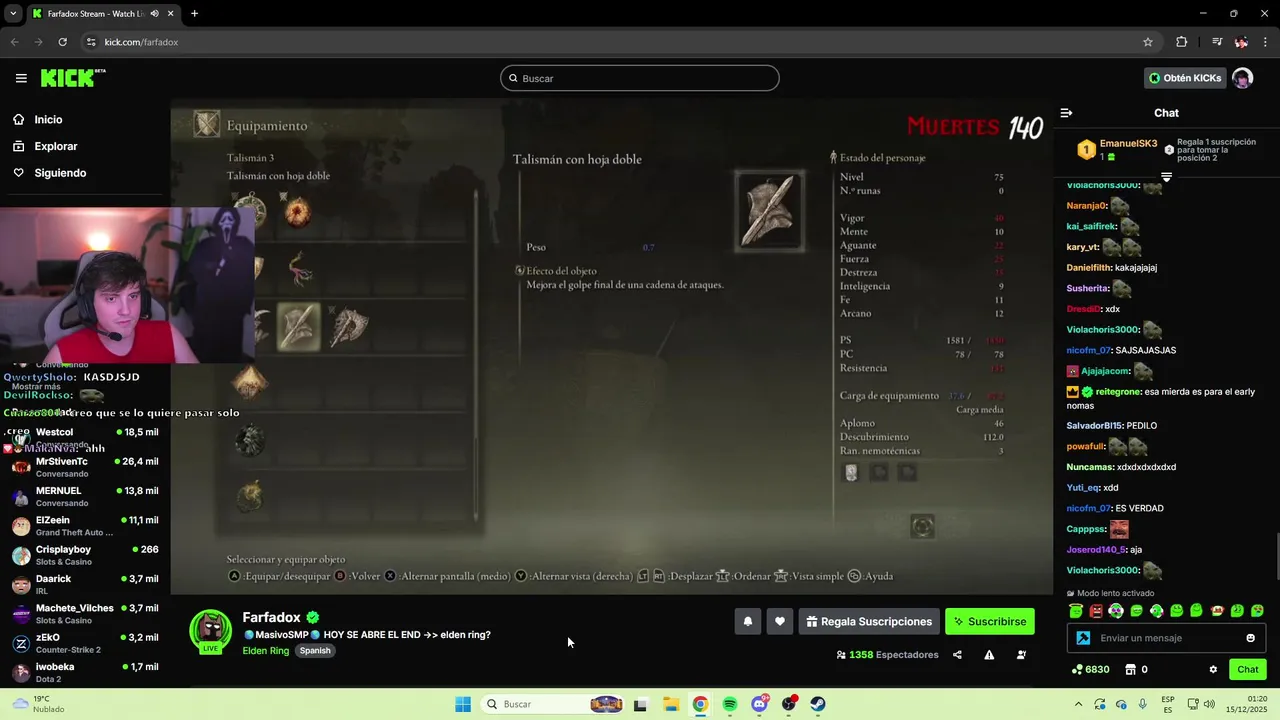Open the shop icon showing 0
Viewport: 1280px width, 720px height.
point(1135,669)
